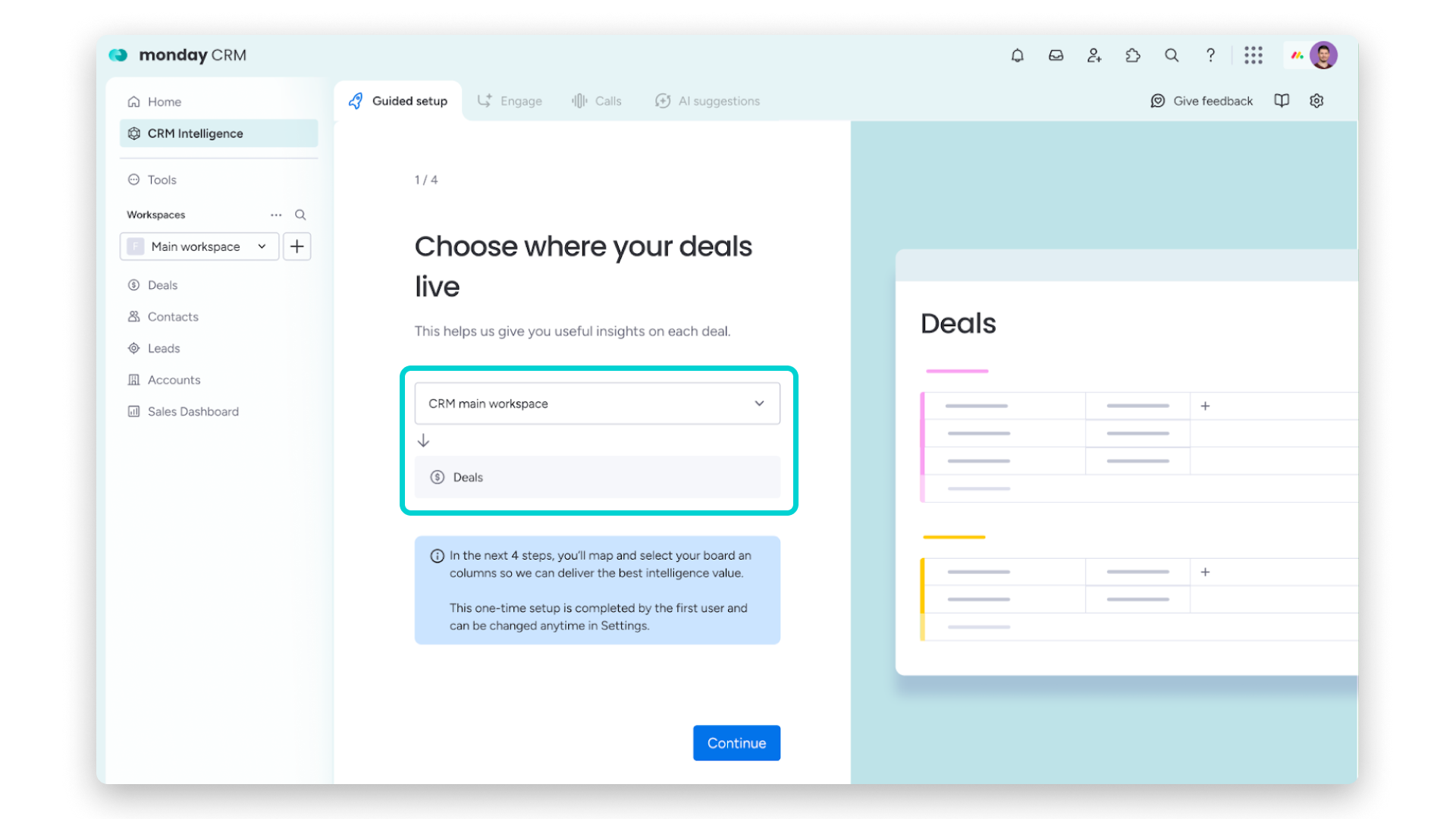This screenshot has height=819, width=1456.
Task: Click the Workspaces section label
Action: 156,215
